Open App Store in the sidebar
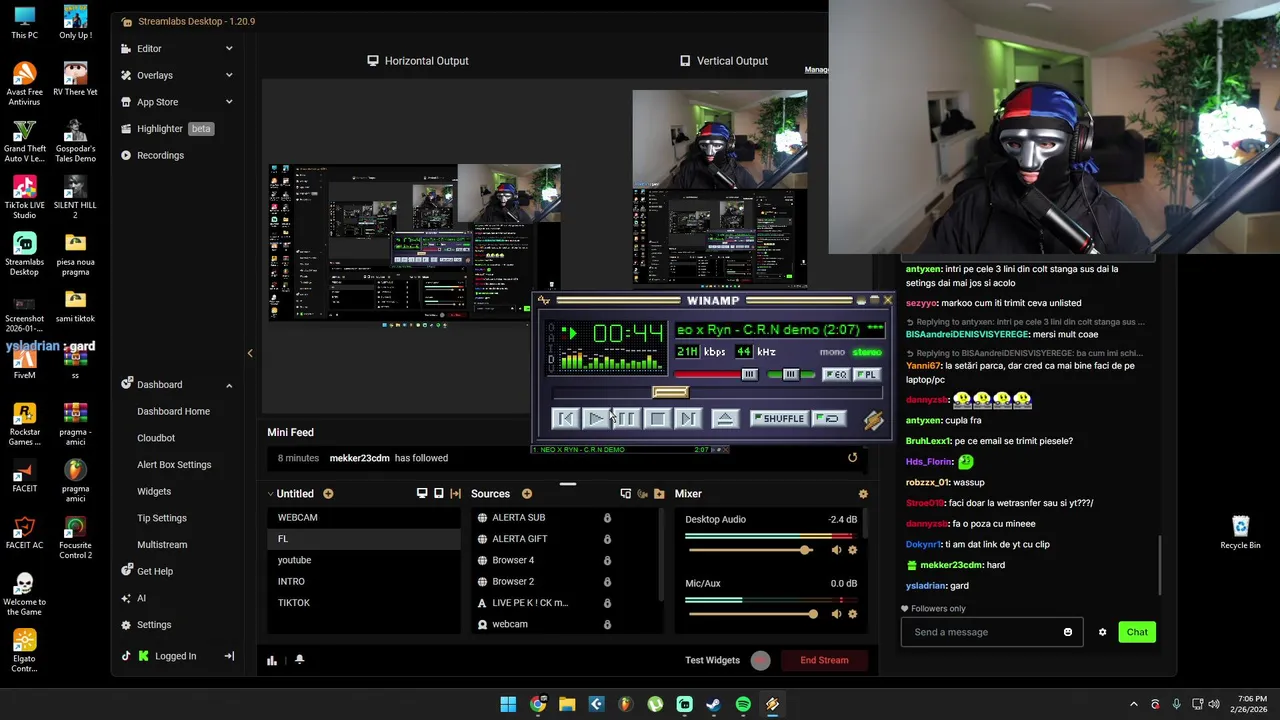Image resolution: width=1280 pixels, height=720 pixels. click(x=157, y=102)
